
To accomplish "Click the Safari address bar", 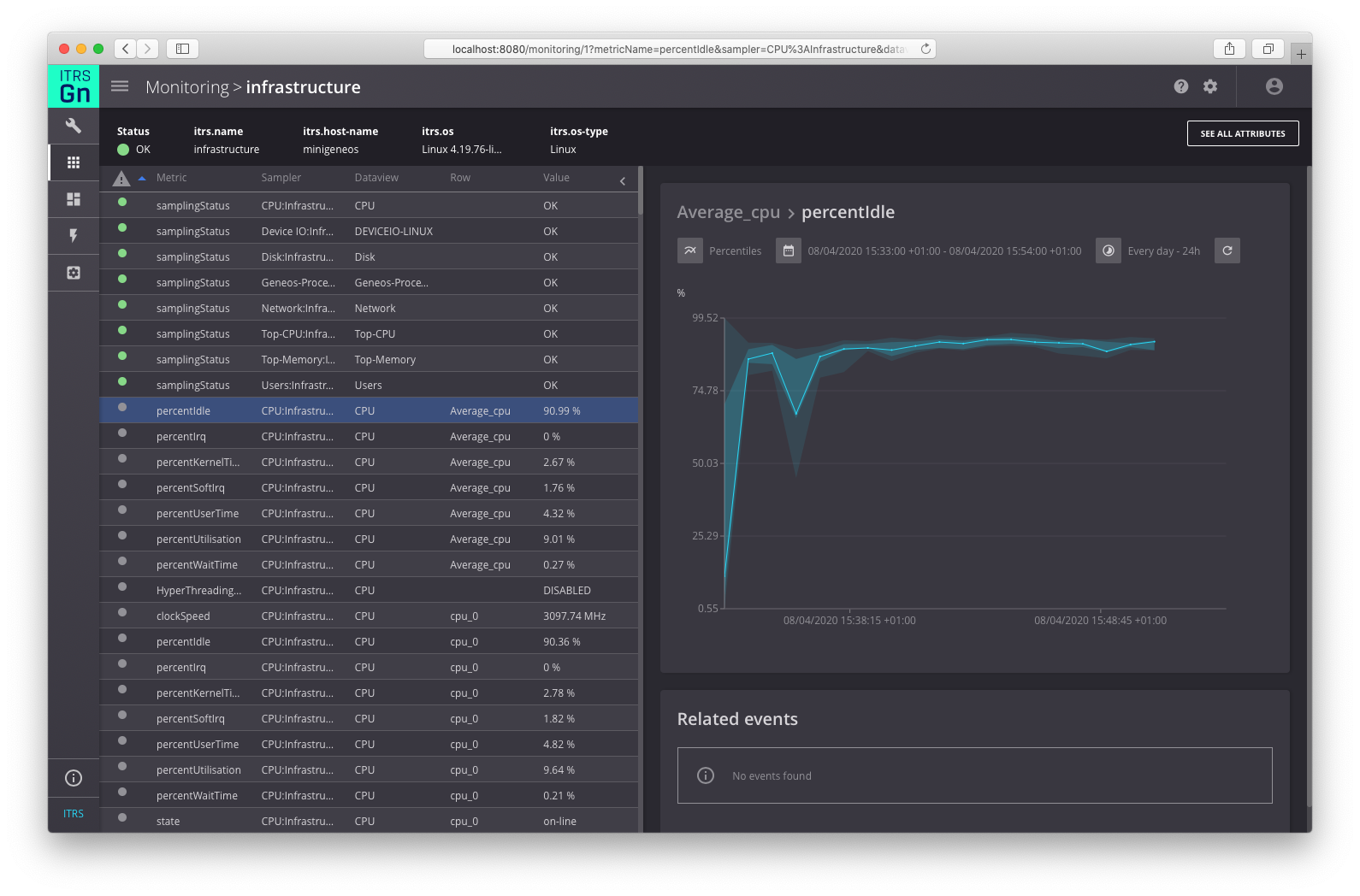I will click(x=680, y=49).
